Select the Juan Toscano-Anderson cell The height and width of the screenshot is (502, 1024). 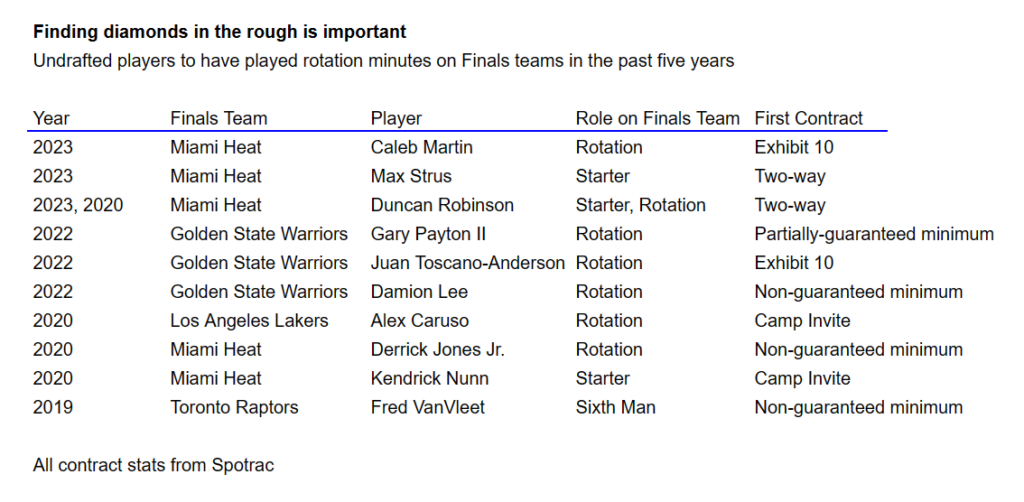468,262
